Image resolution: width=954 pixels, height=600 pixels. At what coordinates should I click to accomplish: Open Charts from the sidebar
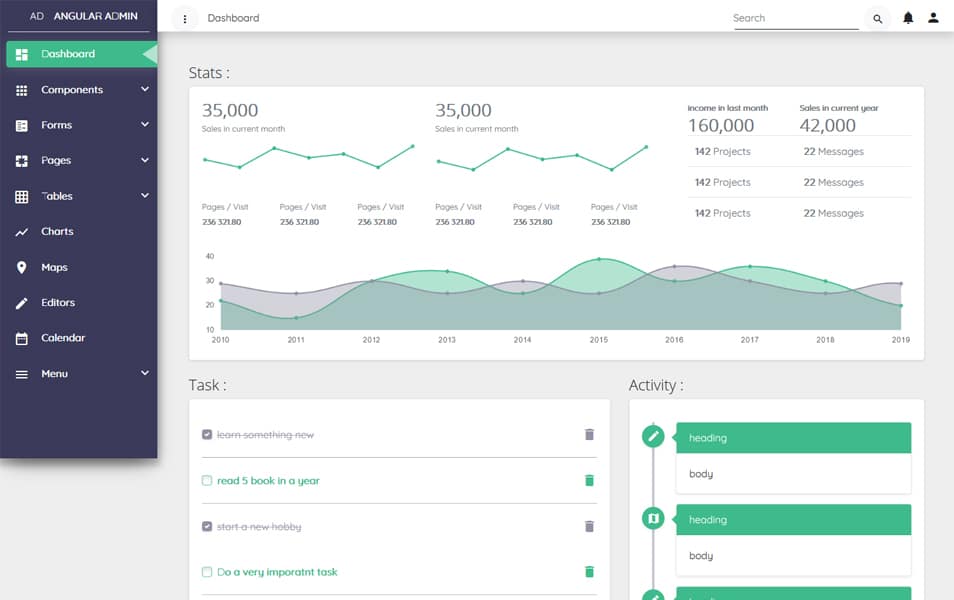[57, 231]
